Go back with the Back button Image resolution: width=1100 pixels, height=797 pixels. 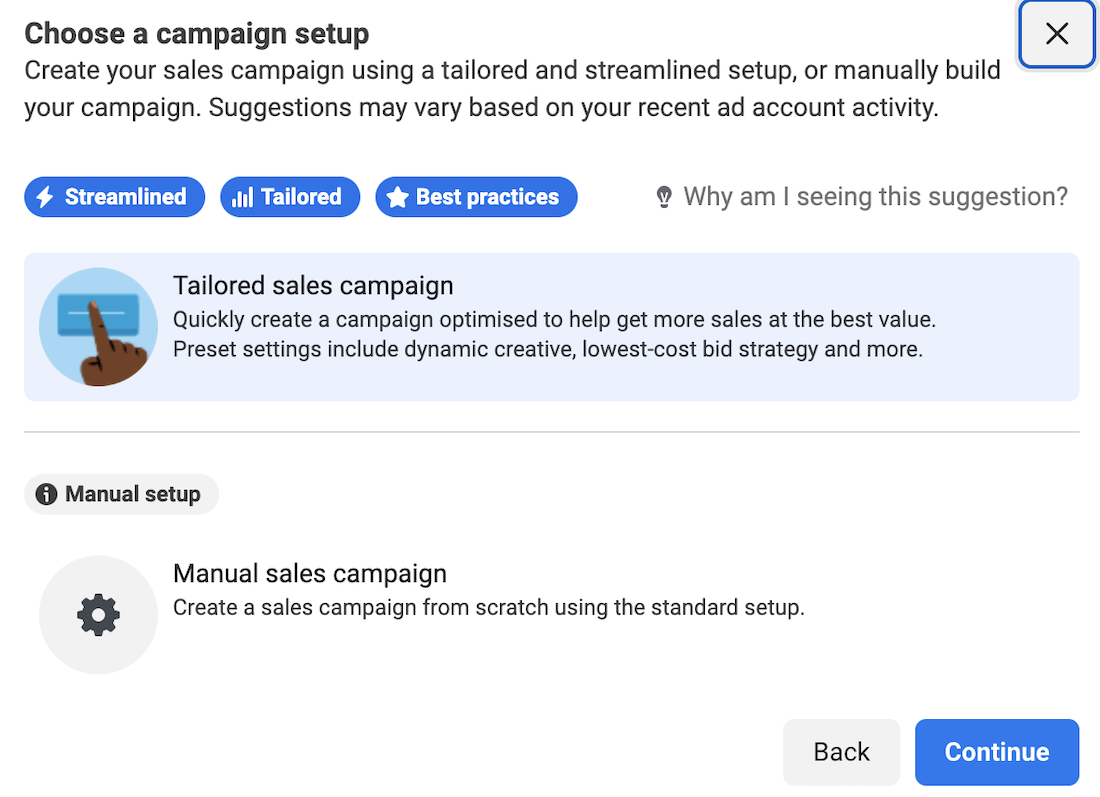point(841,752)
